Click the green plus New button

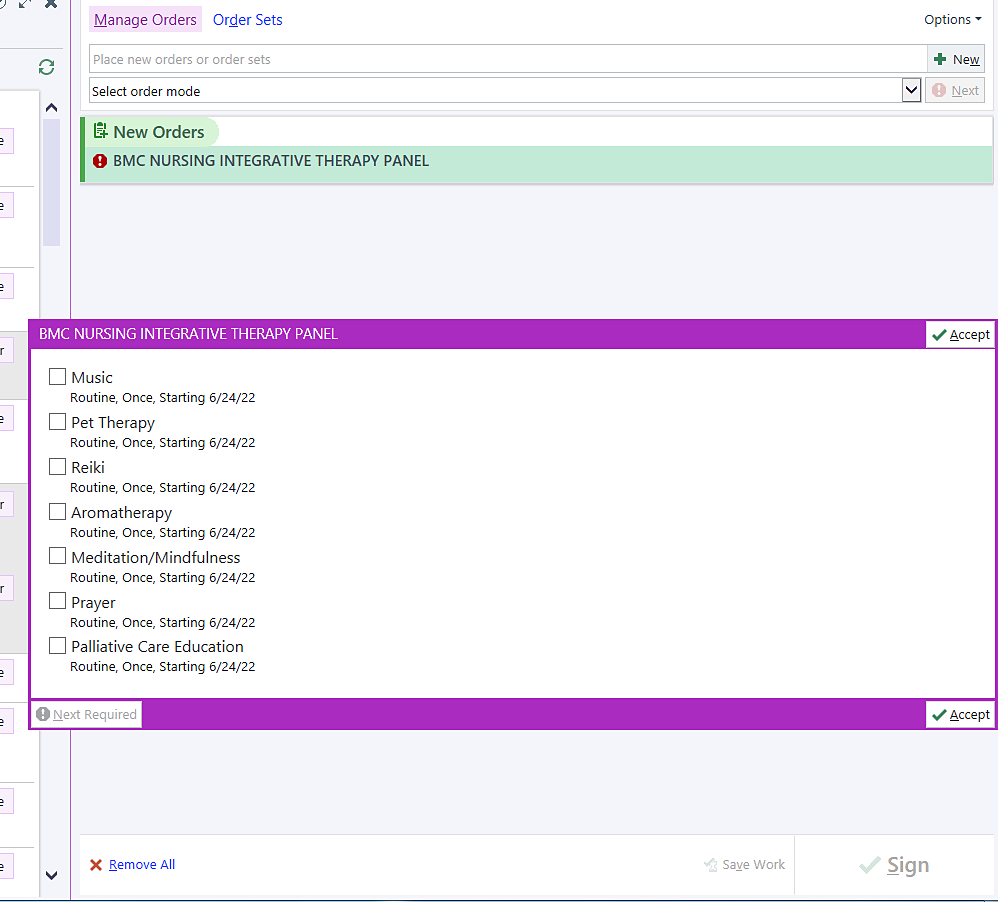click(x=955, y=59)
